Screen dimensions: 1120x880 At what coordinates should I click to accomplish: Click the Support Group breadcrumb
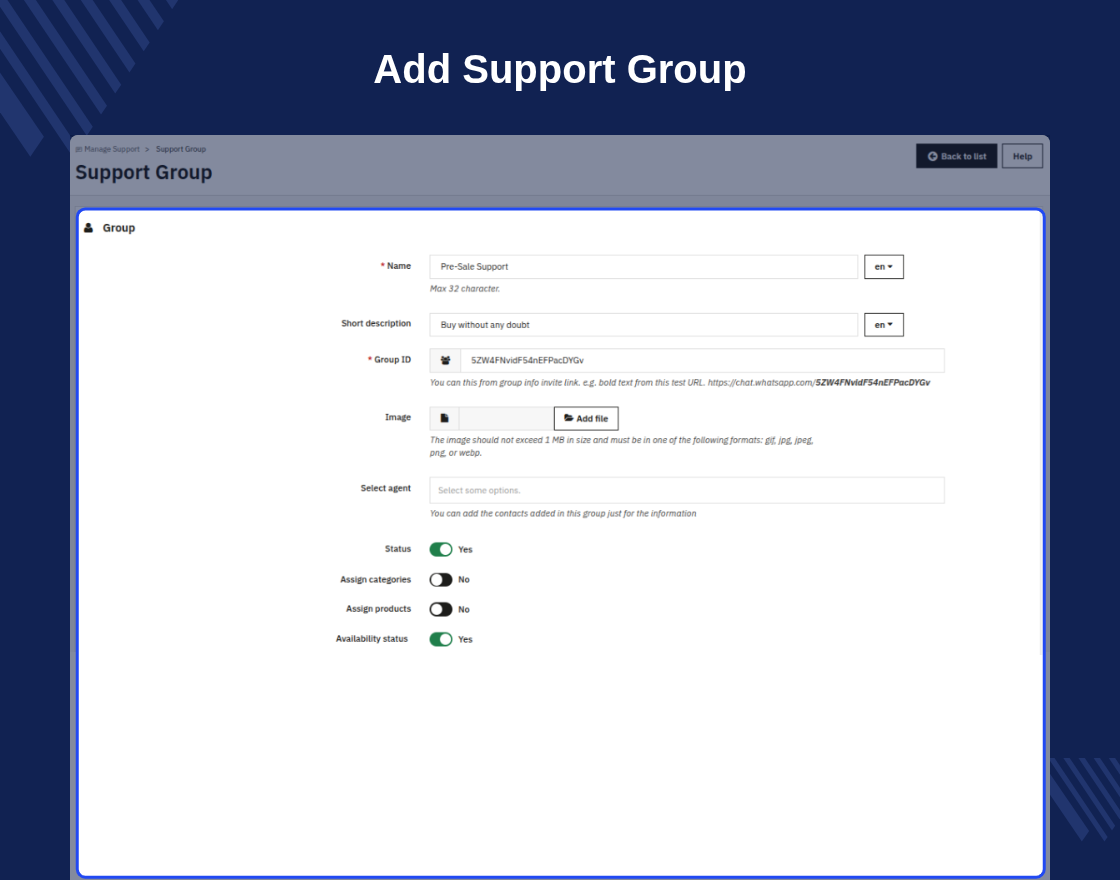tap(181, 149)
